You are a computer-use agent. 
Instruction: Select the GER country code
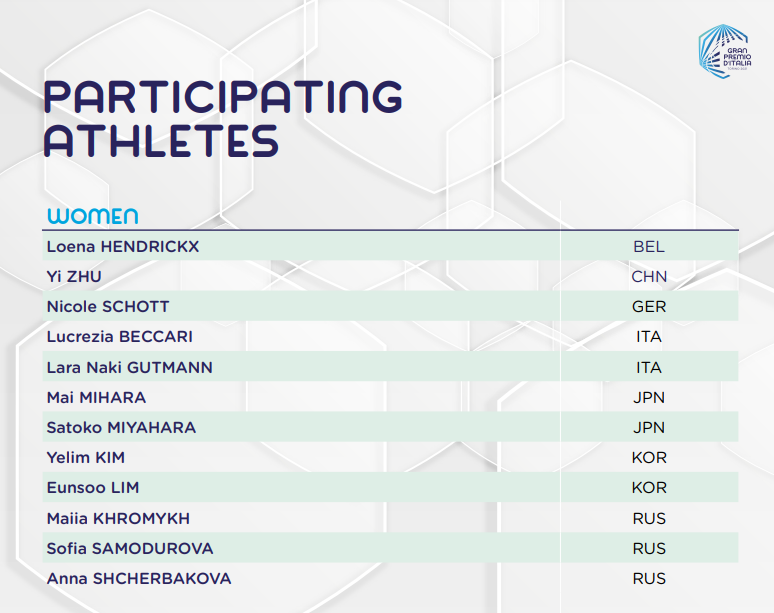pos(649,307)
